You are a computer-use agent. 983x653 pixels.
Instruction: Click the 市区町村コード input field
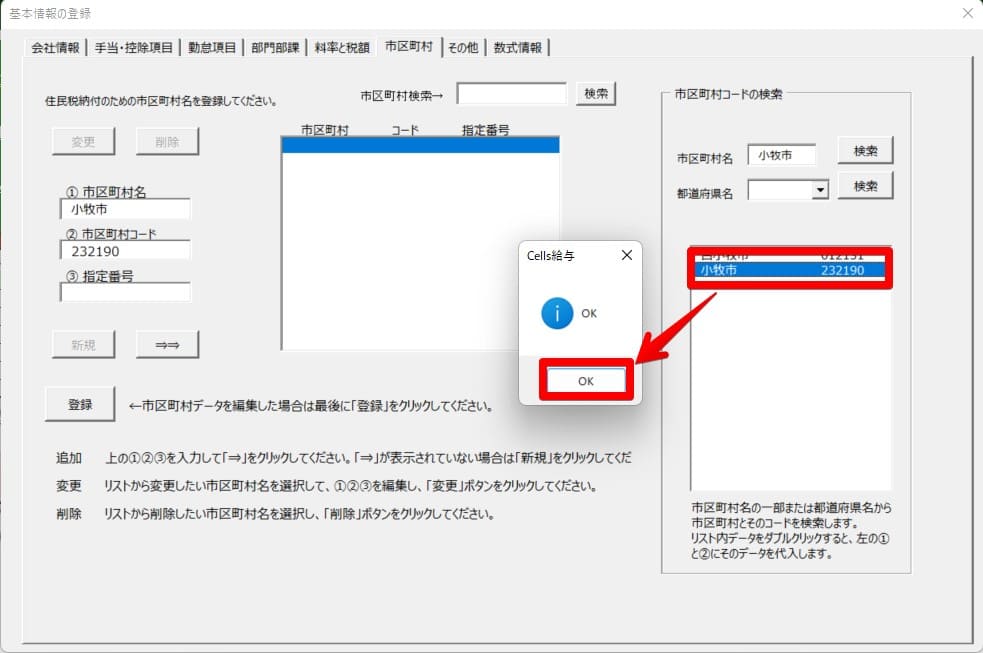click(125, 251)
